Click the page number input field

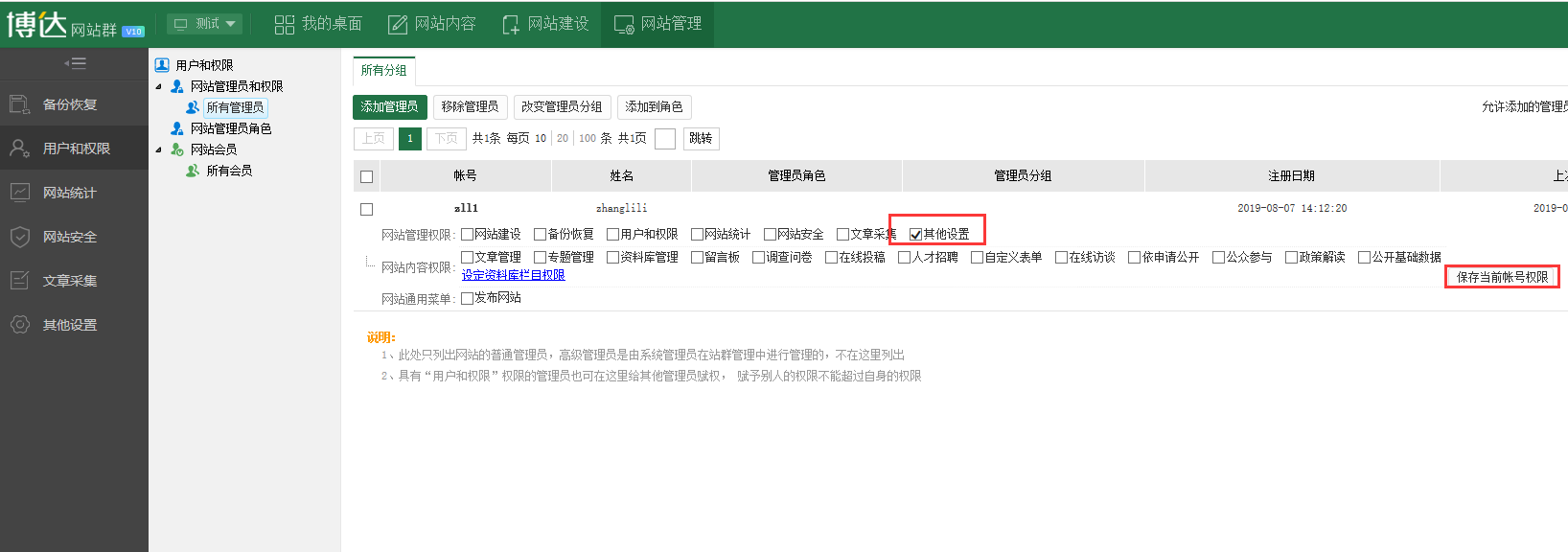pos(665,139)
